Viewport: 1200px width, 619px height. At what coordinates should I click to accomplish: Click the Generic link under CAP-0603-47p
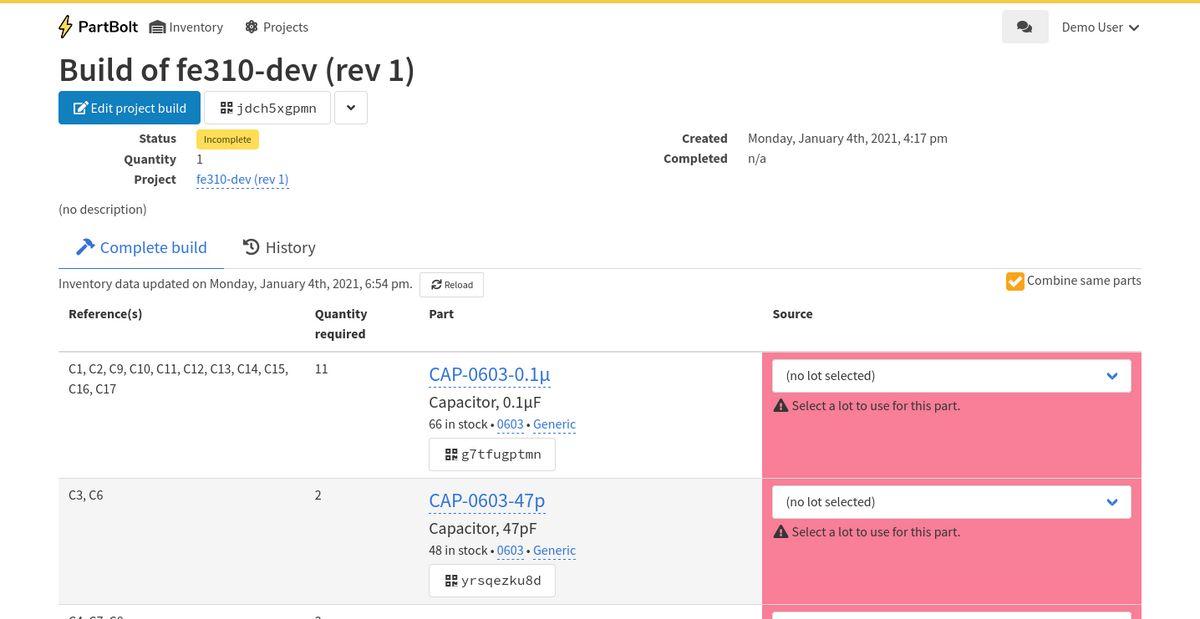pos(554,550)
